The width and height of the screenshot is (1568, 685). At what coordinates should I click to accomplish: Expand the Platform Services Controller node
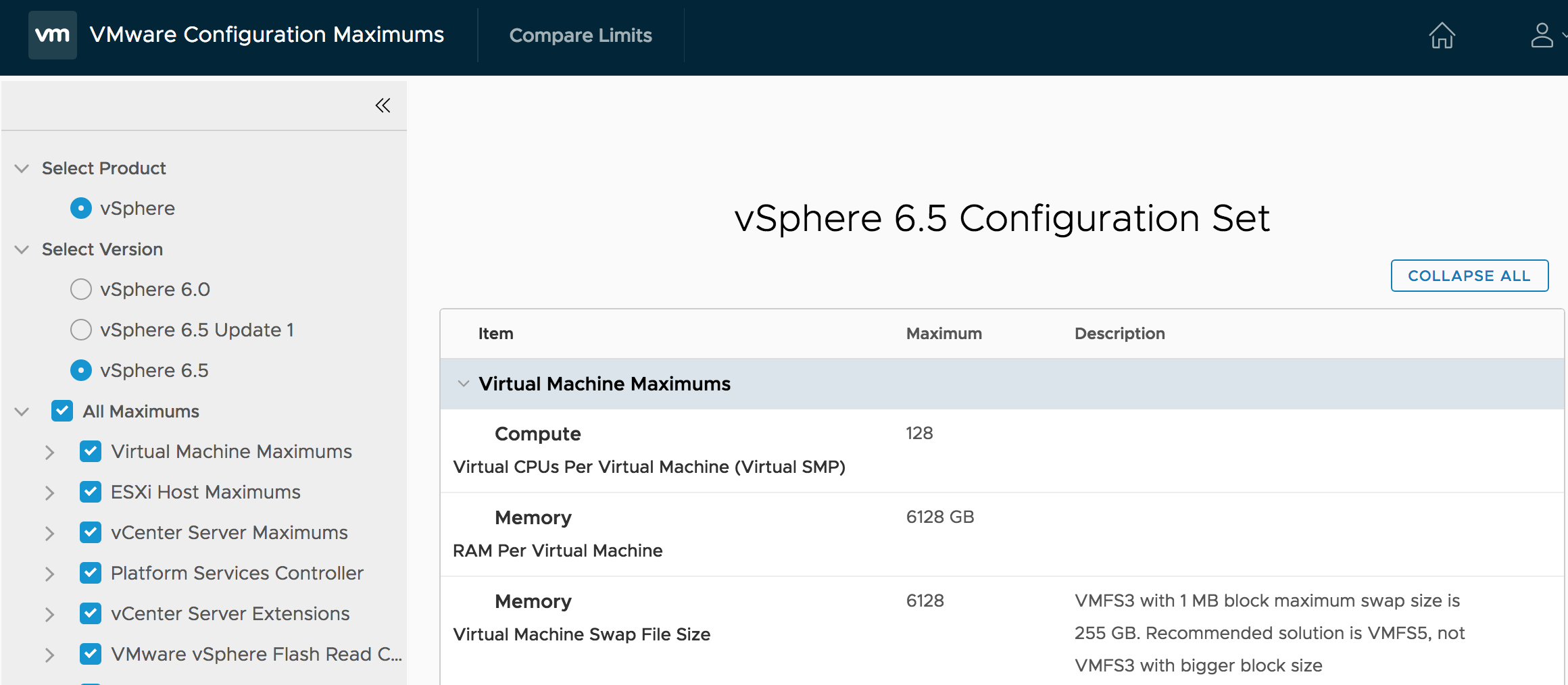click(x=49, y=574)
